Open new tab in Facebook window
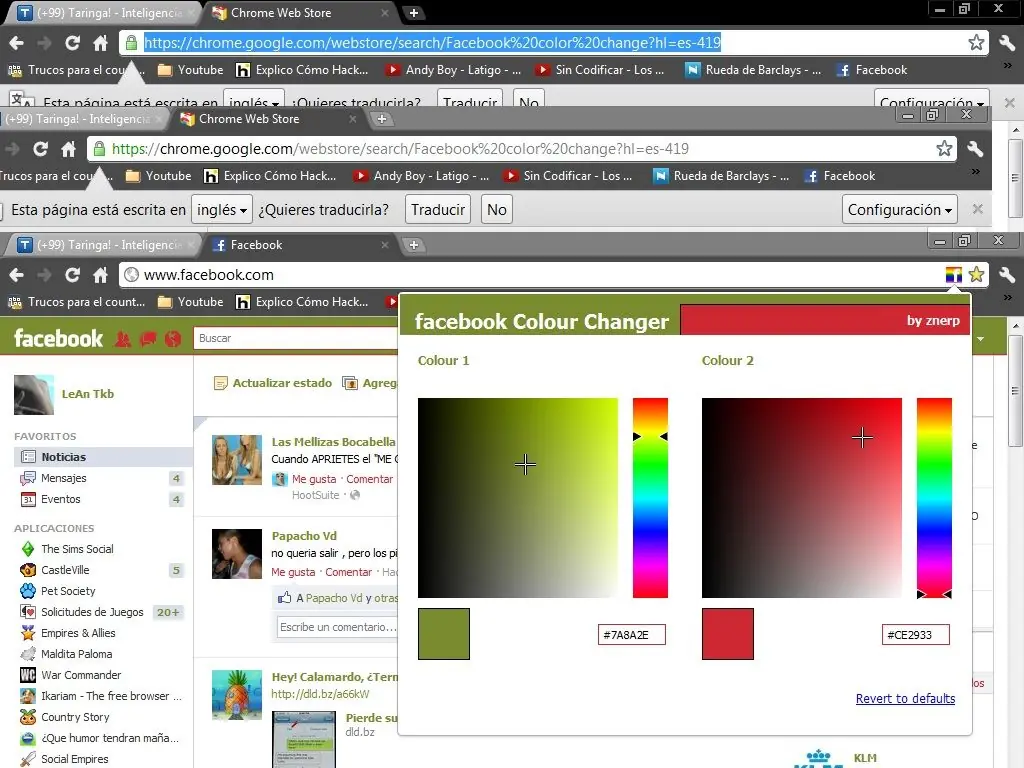 (x=413, y=245)
